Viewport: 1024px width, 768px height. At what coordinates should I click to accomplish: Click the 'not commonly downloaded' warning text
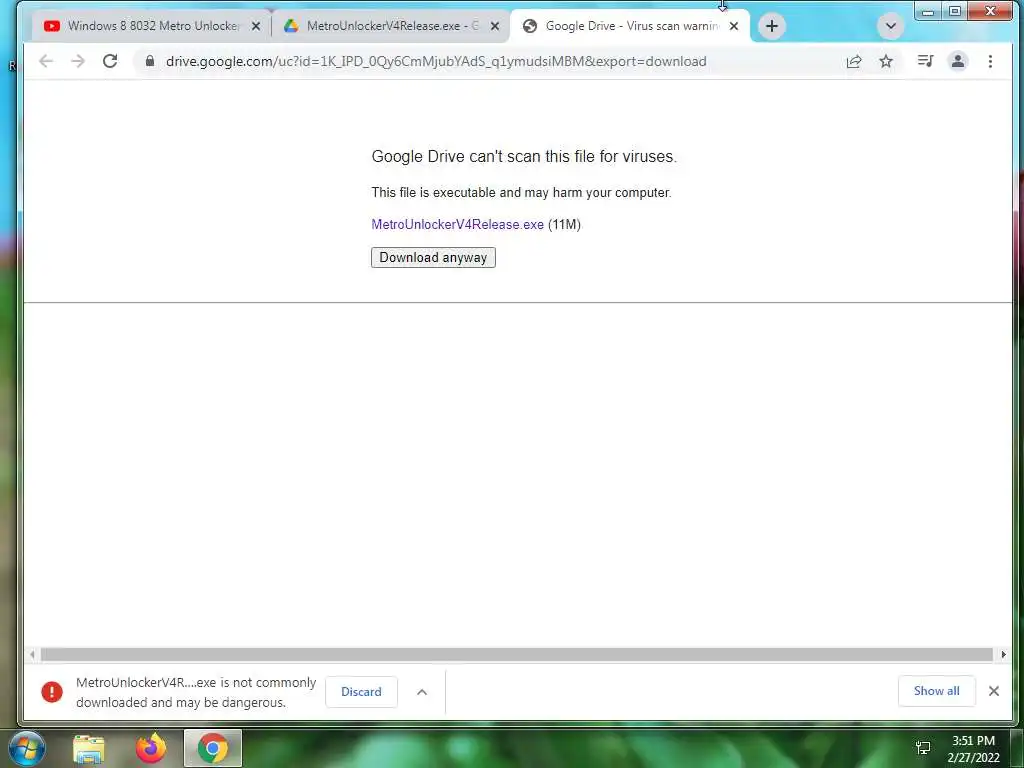click(x=196, y=692)
